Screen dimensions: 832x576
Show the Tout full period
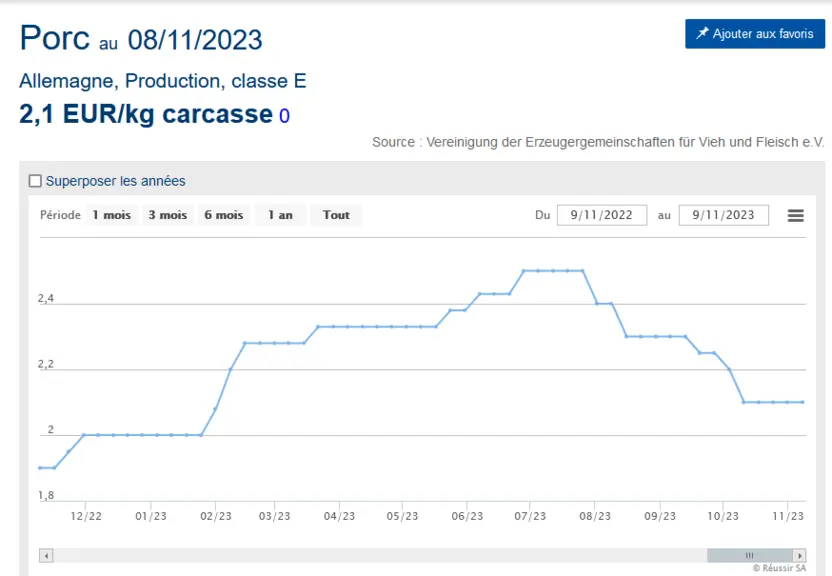point(336,215)
